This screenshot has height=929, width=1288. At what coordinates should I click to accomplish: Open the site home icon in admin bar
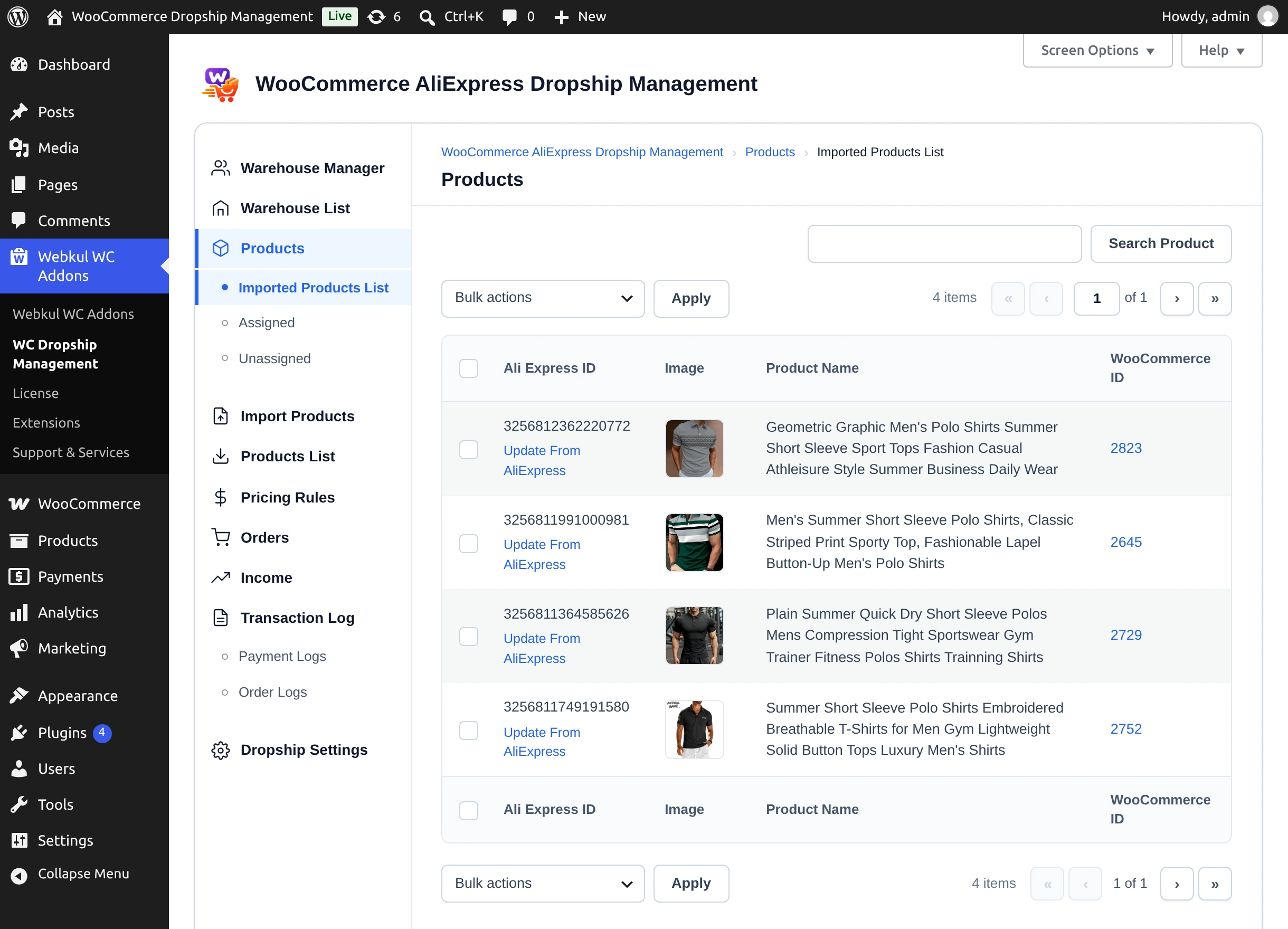click(54, 17)
